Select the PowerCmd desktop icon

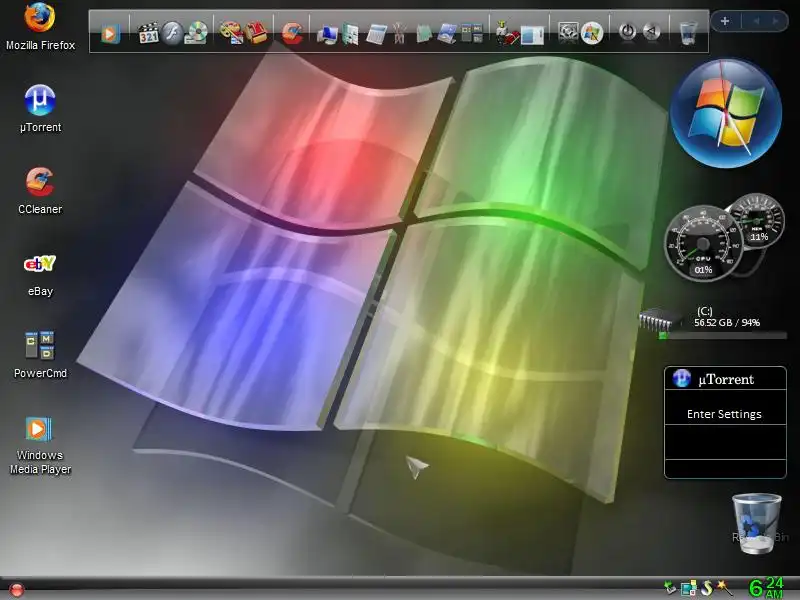[x=40, y=355]
